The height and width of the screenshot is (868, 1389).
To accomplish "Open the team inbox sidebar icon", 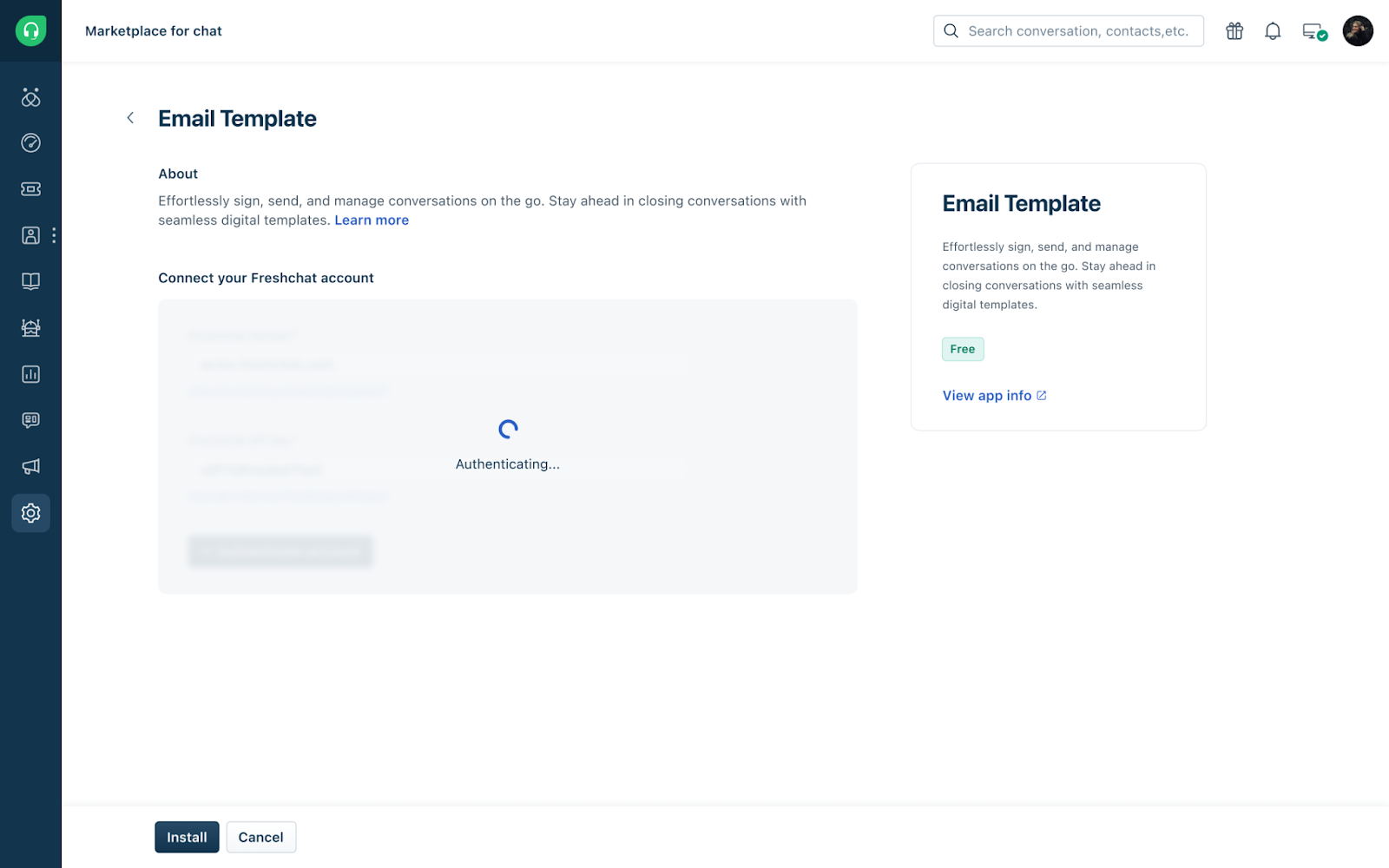I will (30, 97).
